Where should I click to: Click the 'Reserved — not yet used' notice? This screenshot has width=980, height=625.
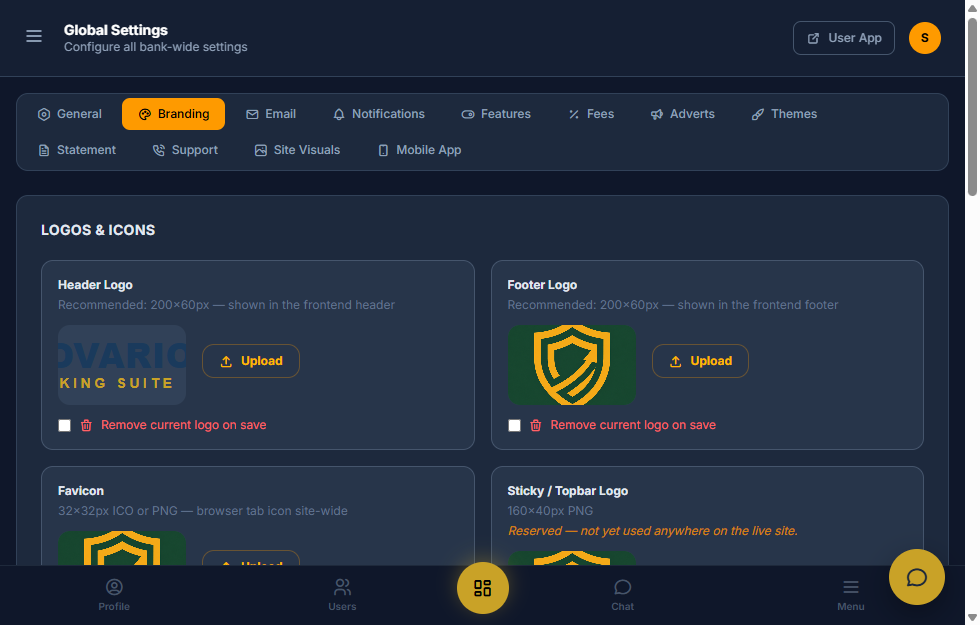(x=652, y=531)
